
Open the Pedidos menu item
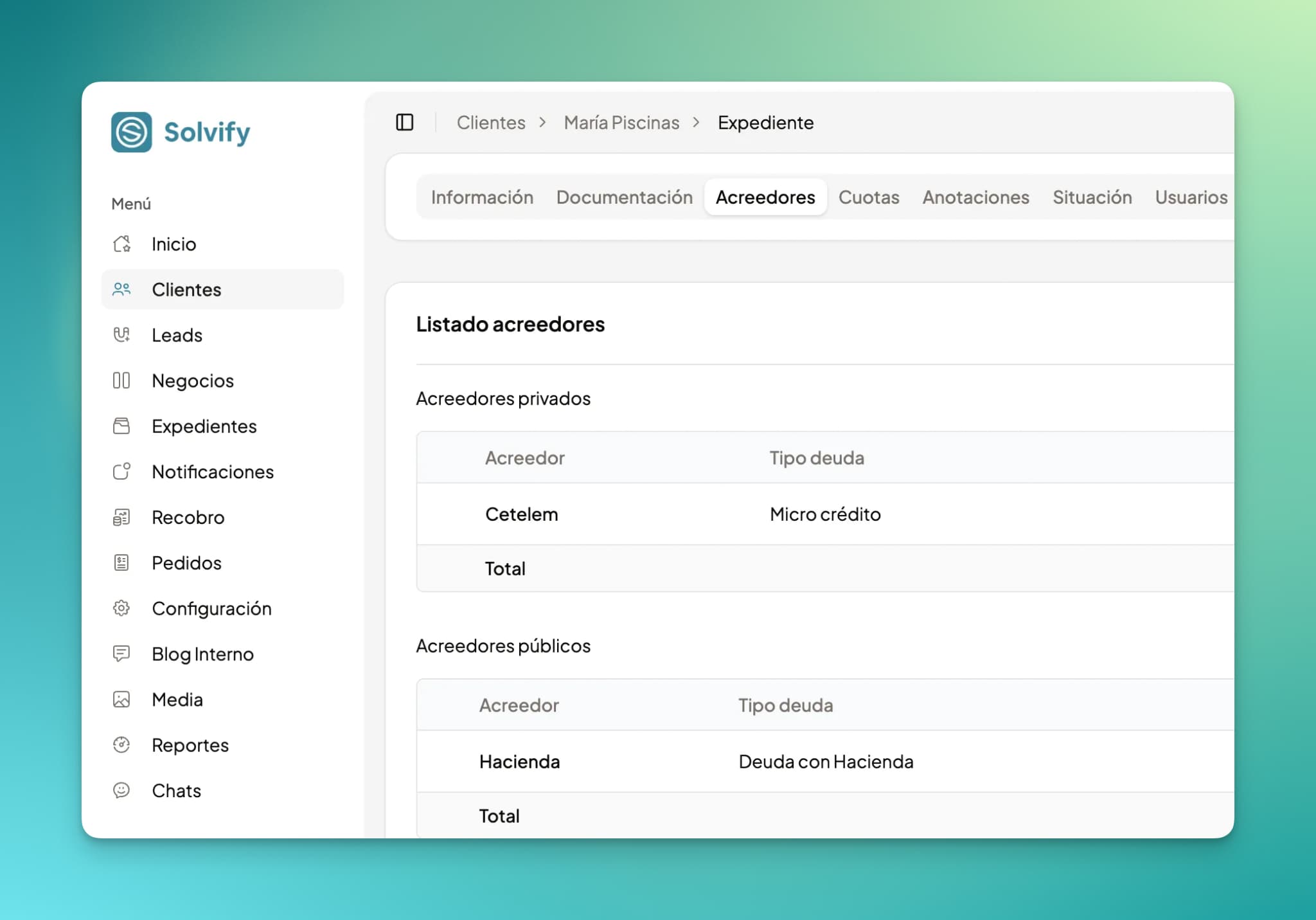pyautogui.click(x=186, y=563)
